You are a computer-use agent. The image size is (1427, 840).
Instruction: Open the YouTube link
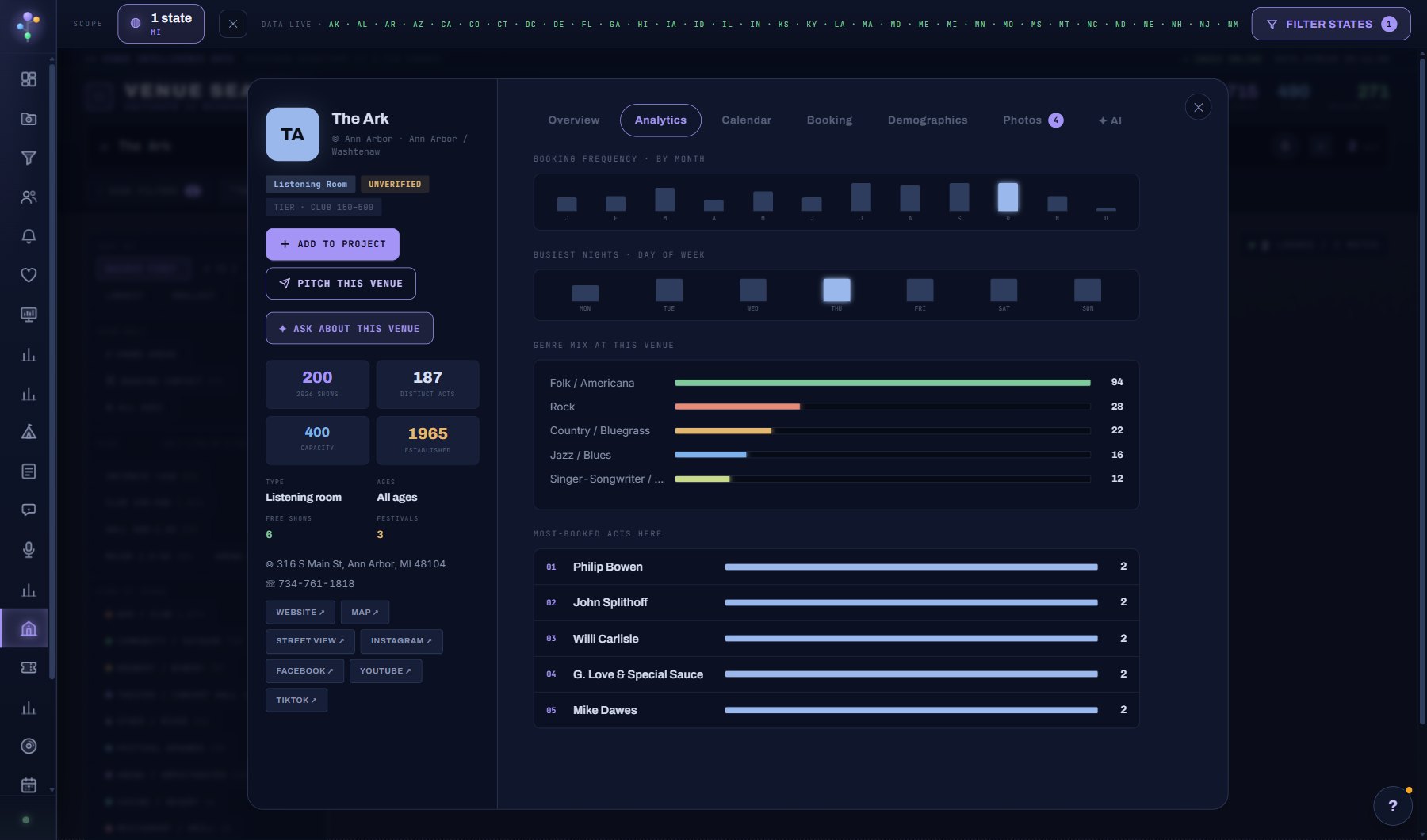pos(385,671)
